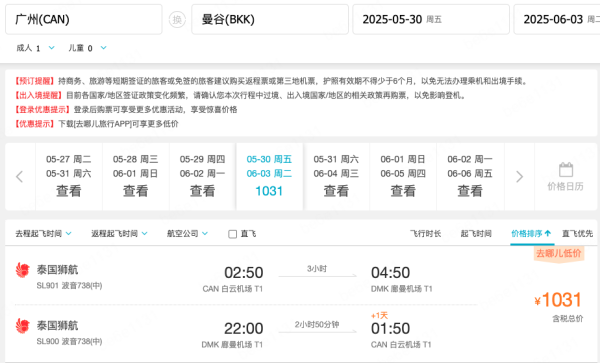
Task: Click the swap cities 换 icon
Action: pos(177,20)
